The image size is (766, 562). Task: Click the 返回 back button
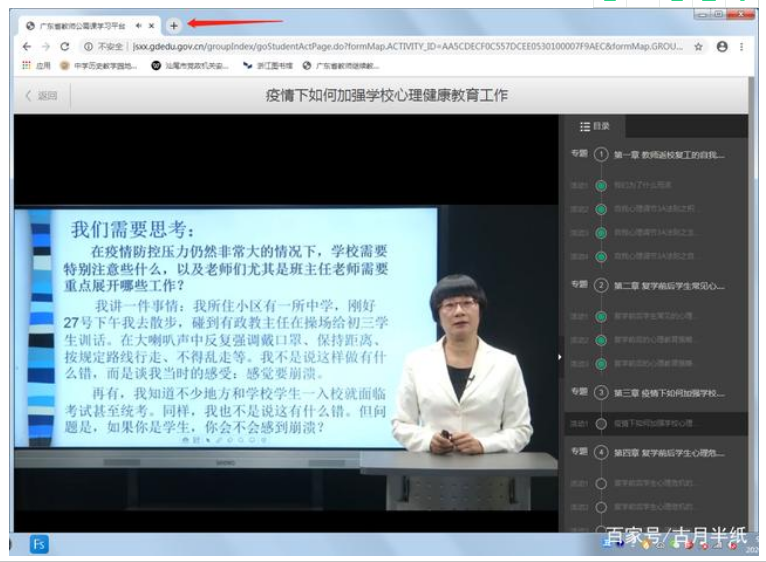(x=42, y=96)
